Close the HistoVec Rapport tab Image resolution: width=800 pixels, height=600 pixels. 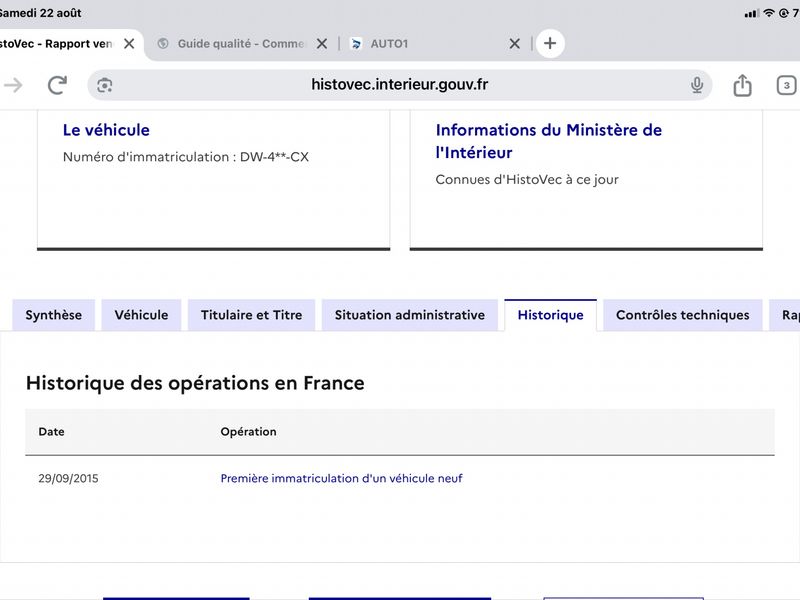coord(129,44)
